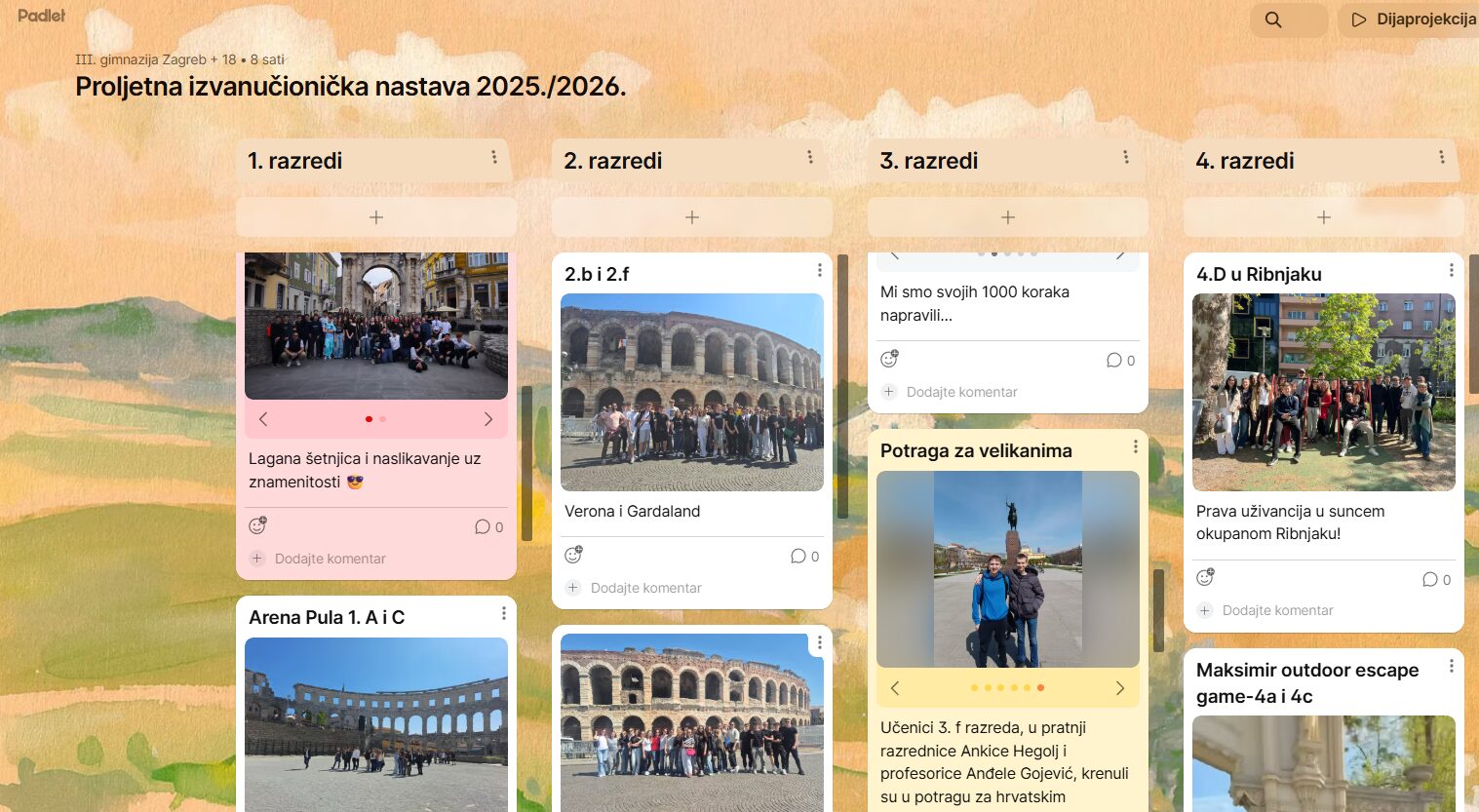The height and width of the screenshot is (812, 1479).
Task: Add a reaction to '4.D u Ribnjaku'
Action: click(1205, 576)
